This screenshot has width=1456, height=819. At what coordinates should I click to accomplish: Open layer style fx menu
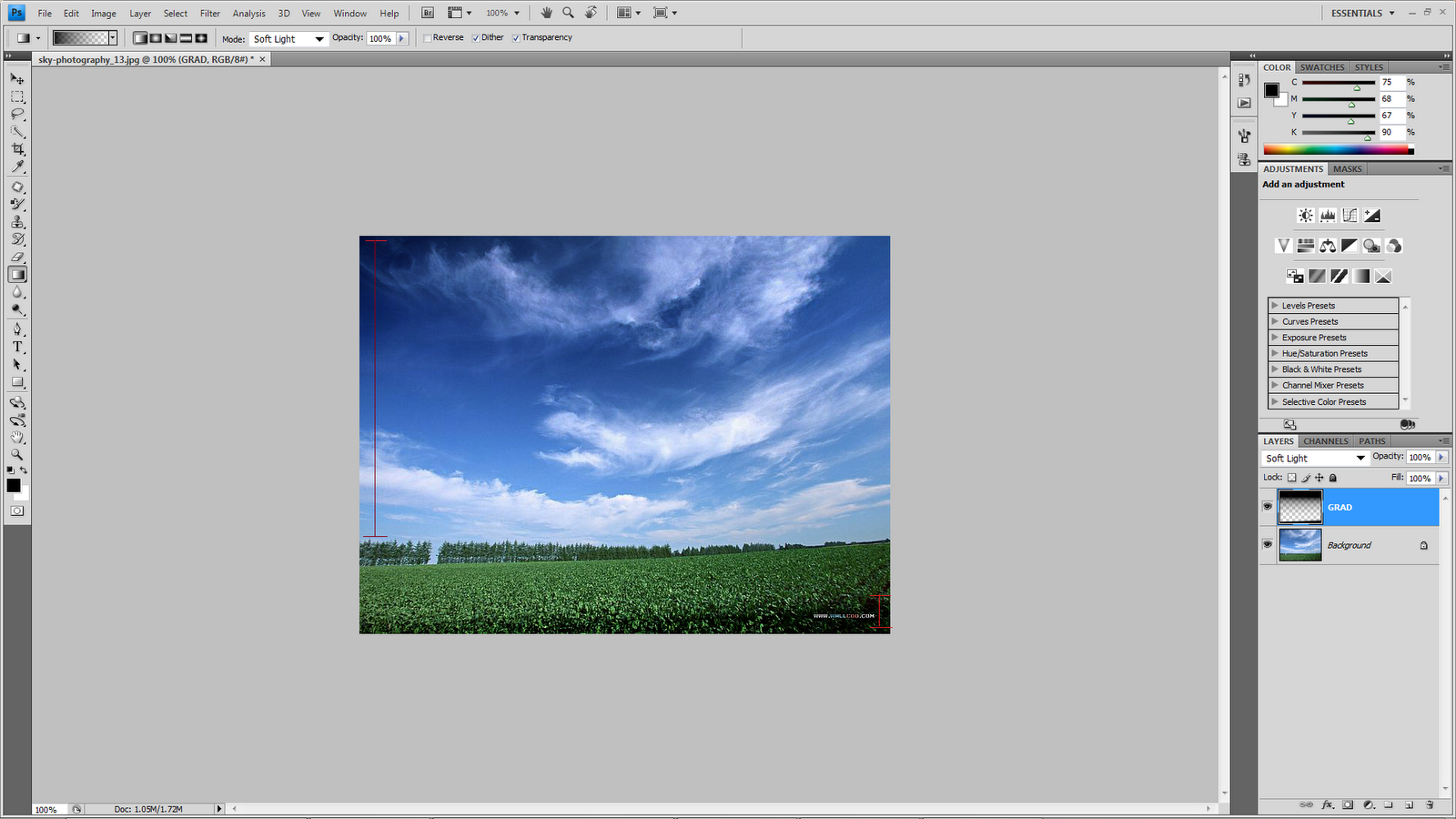point(1328,805)
